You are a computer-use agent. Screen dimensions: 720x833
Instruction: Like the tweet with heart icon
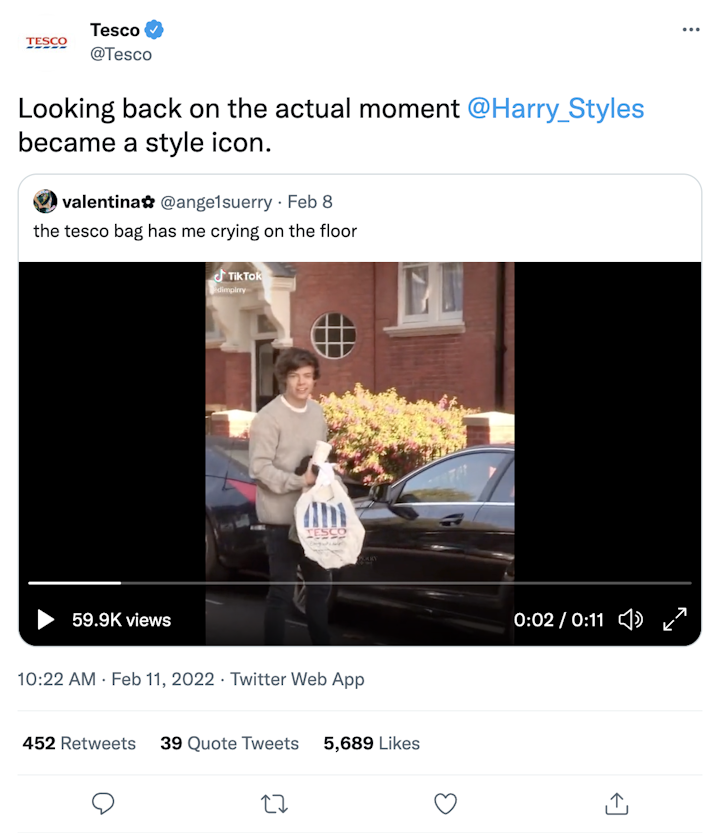point(446,803)
